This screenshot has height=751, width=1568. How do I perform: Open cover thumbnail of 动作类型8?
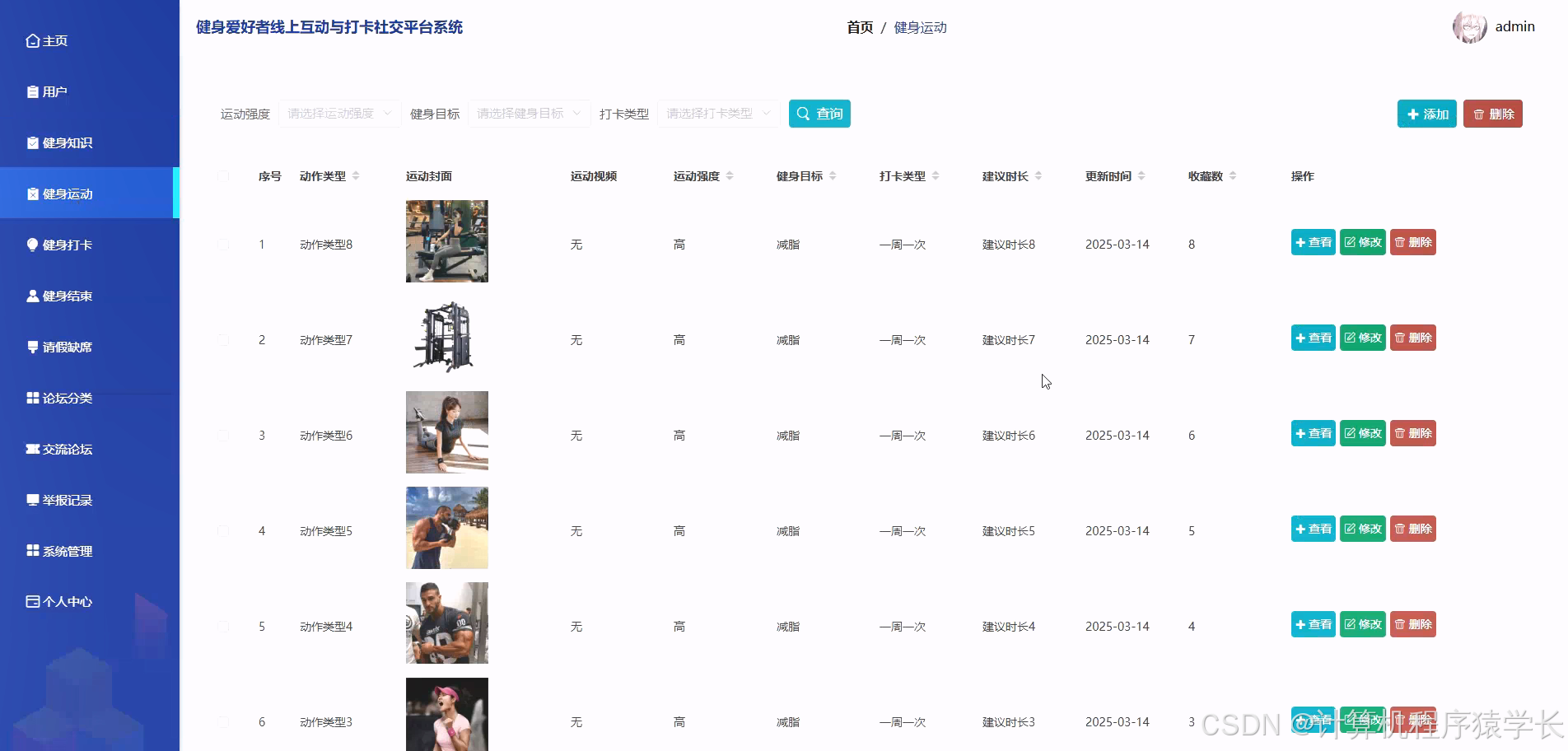(447, 241)
